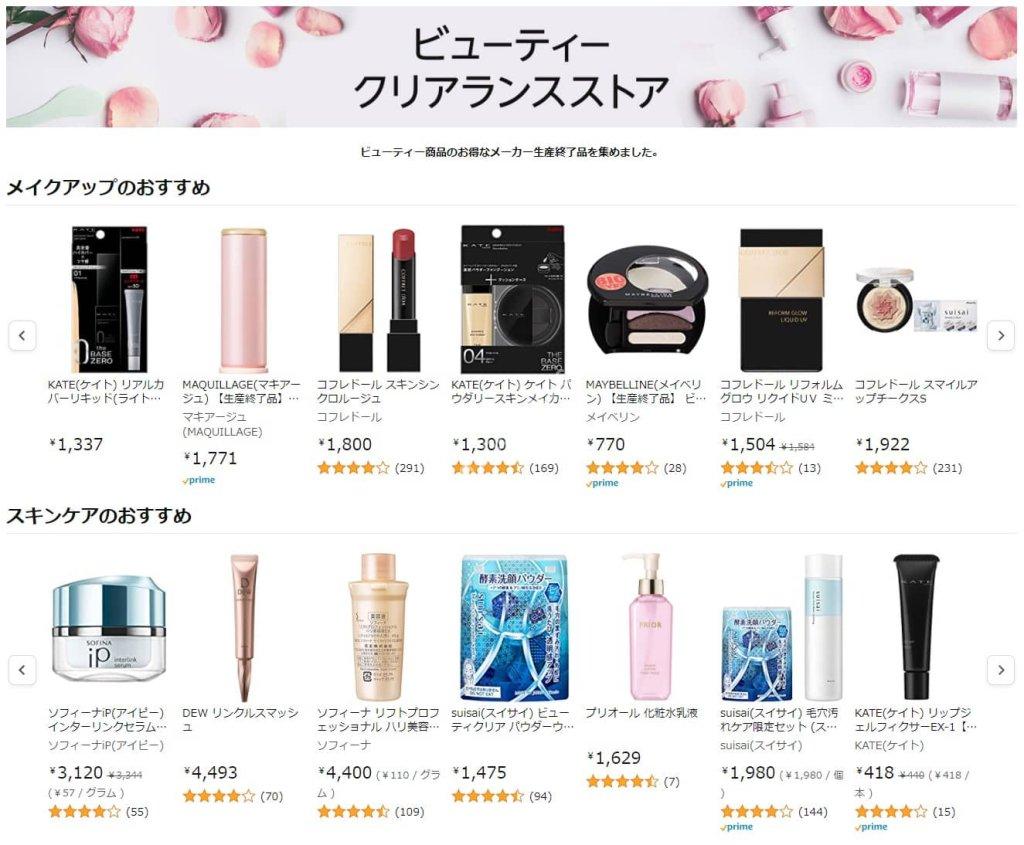Screen dimensions: 1024x845
Task: Show next makeup carousel items
Action: click(x=1000, y=336)
